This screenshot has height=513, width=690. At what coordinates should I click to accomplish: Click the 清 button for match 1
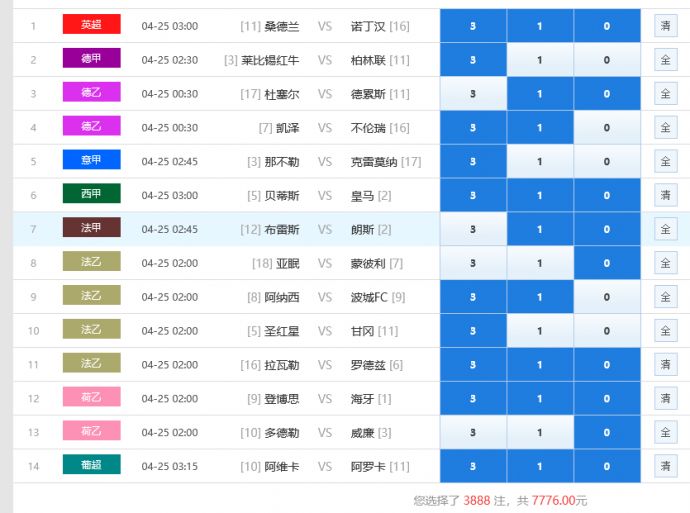[665, 26]
